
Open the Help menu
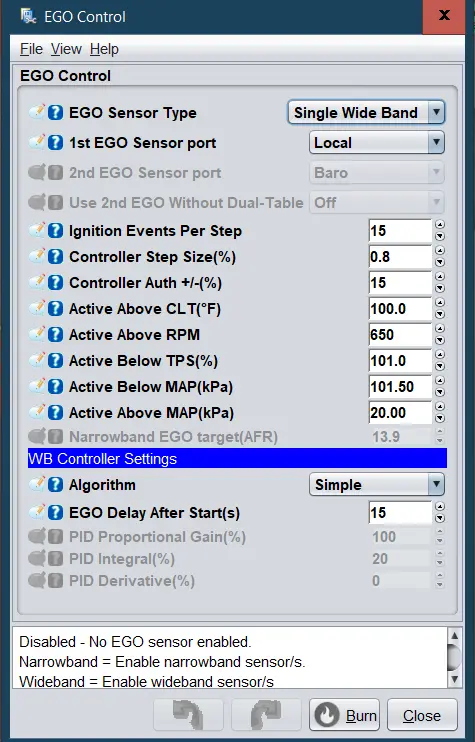pos(104,49)
